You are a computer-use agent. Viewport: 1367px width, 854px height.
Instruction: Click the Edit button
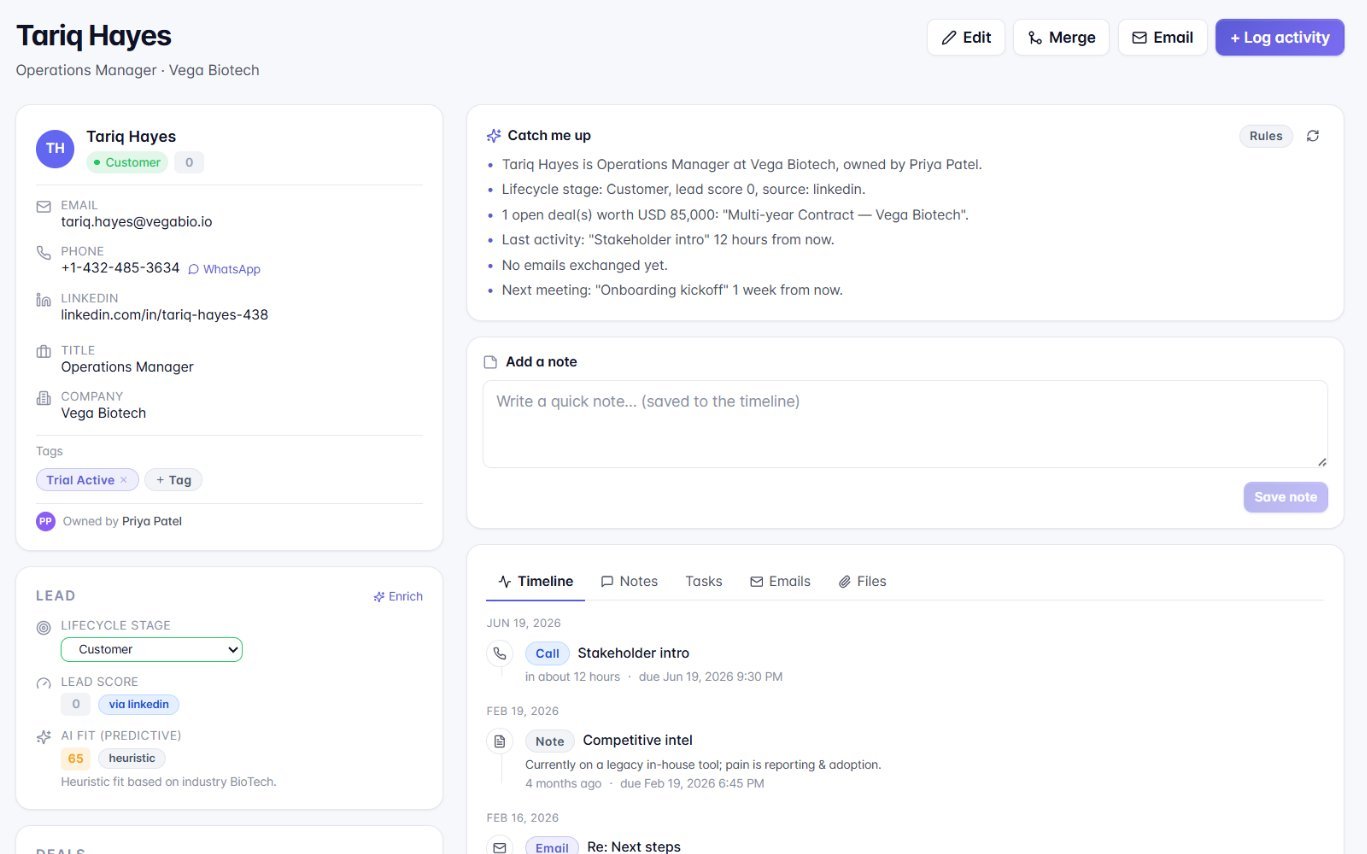(966, 38)
